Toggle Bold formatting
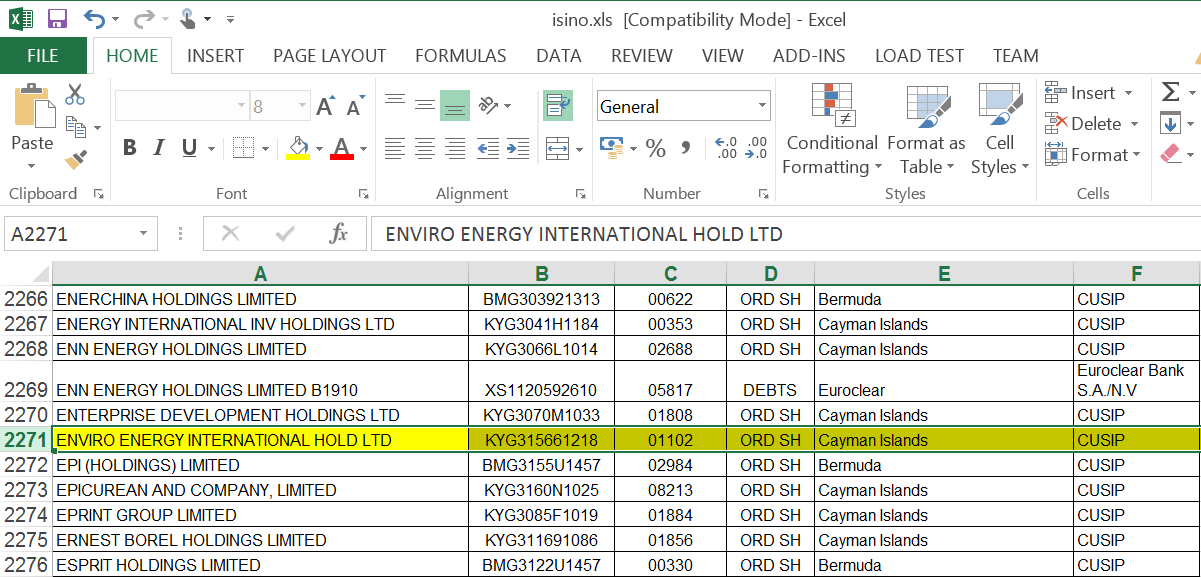This screenshot has height=577, width=1201. (129, 149)
